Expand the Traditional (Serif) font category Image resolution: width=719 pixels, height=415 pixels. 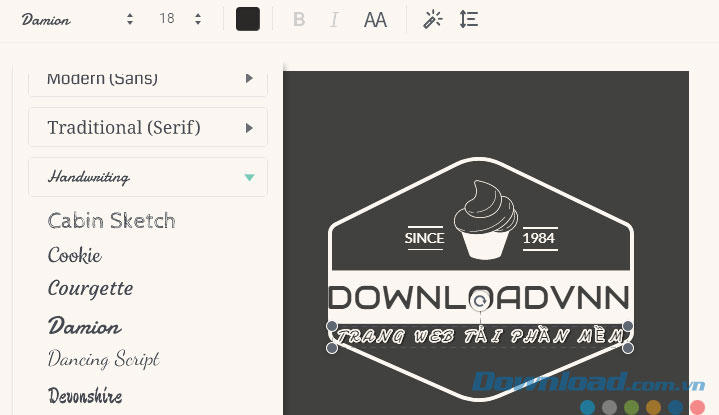(x=148, y=128)
